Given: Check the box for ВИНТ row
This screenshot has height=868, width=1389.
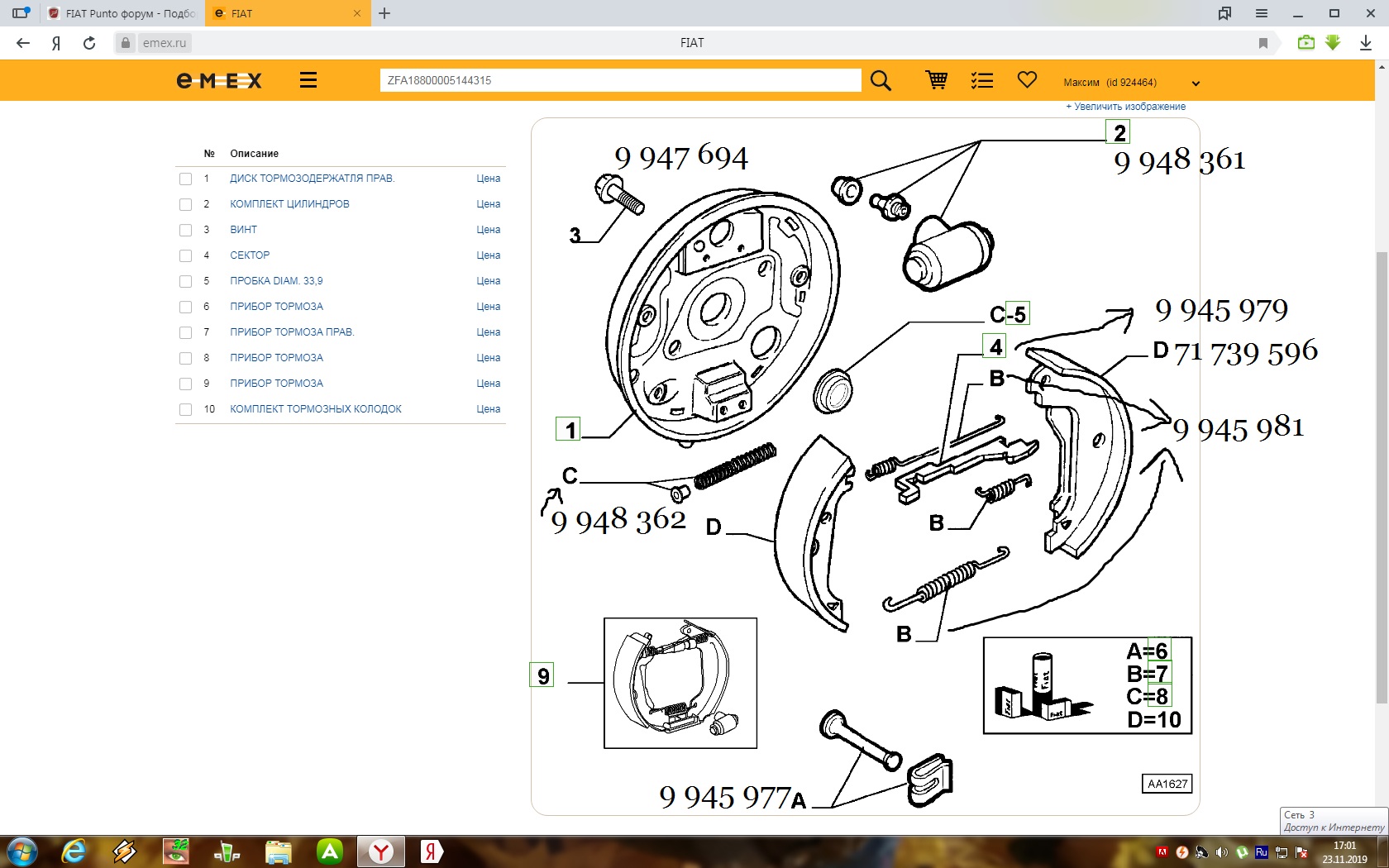Looking at the screenshot, I should coord(186,230).
